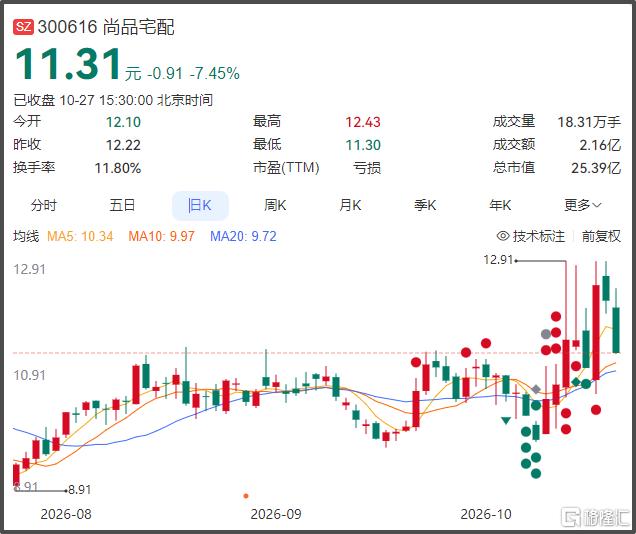Switch to 分时 tab
This screenshot has width=636, height=534.
point(44,205)
